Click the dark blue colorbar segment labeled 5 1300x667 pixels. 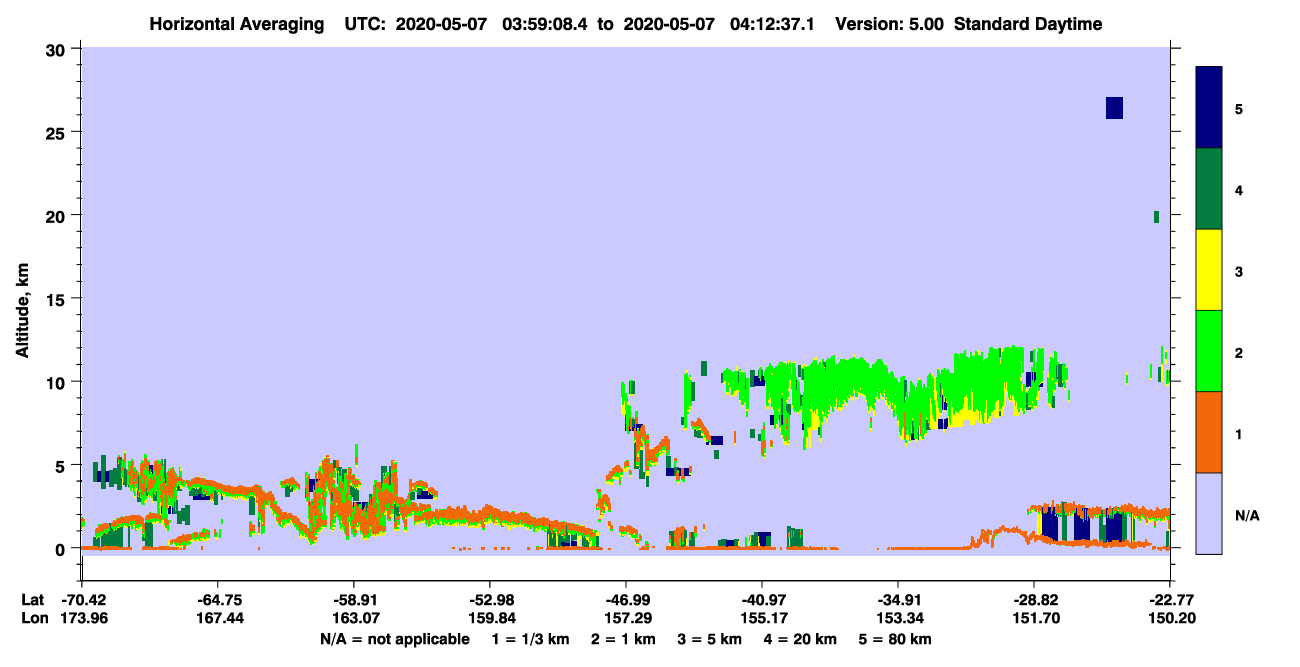pos(1209,108)
